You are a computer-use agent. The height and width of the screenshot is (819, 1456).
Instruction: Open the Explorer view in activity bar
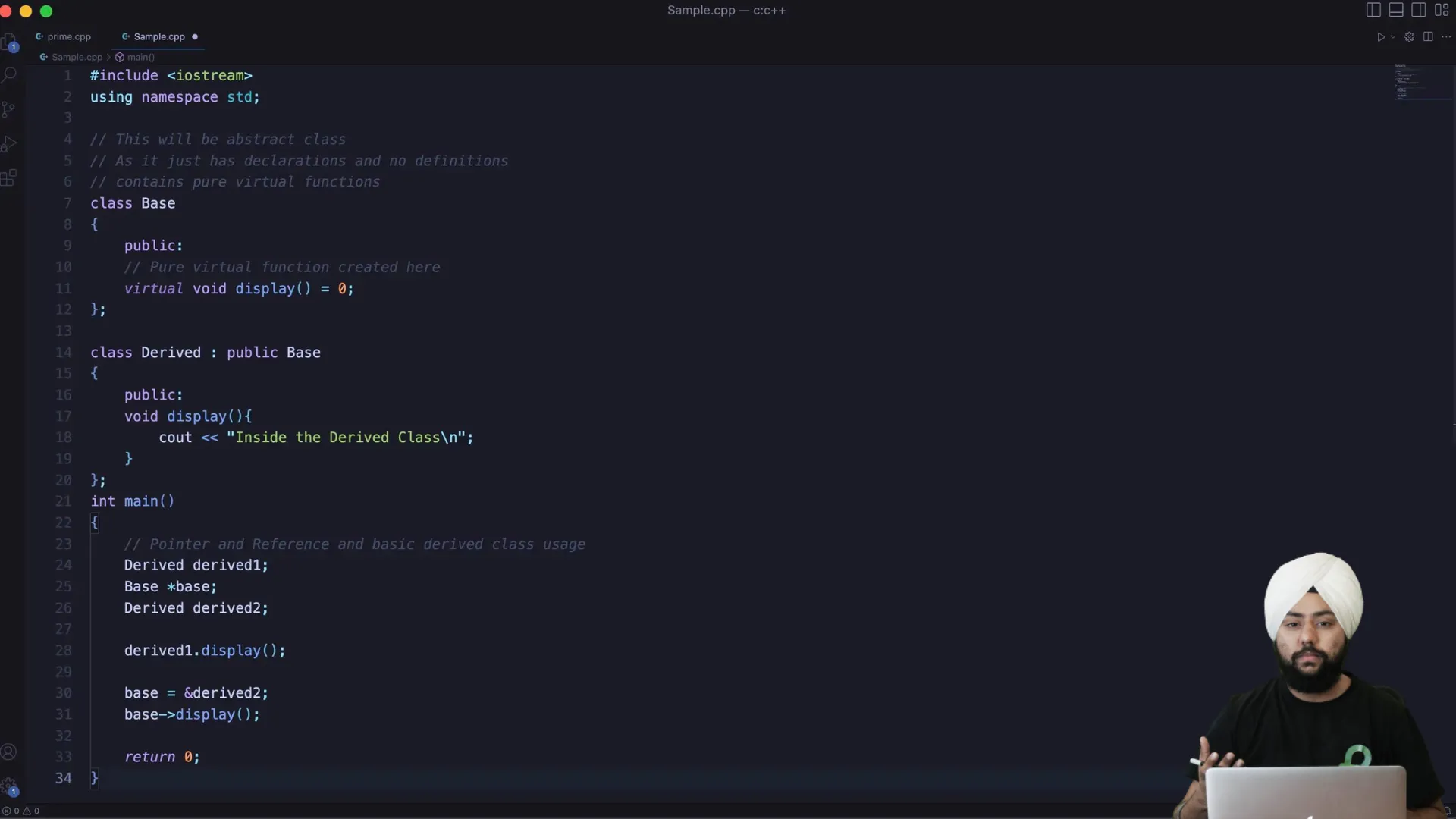click(9, 41)
